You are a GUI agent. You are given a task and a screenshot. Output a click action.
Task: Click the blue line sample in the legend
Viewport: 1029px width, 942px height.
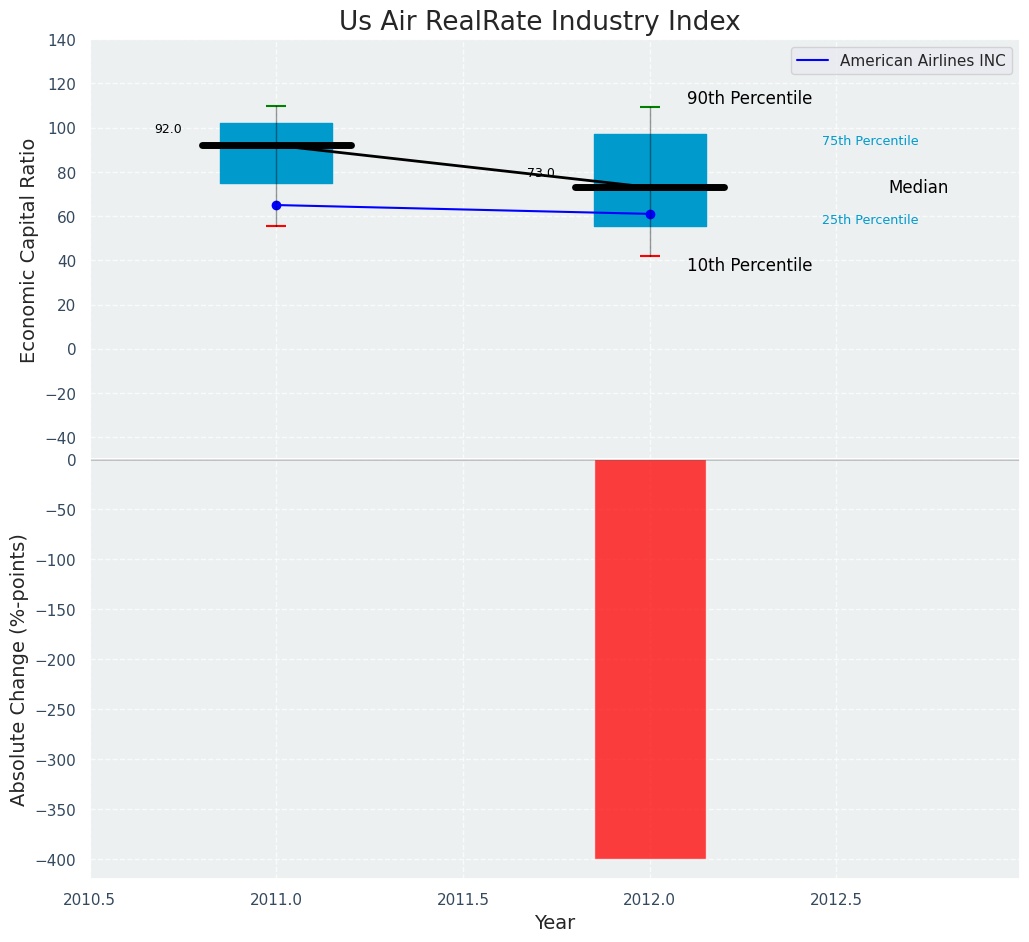point(814,61)
